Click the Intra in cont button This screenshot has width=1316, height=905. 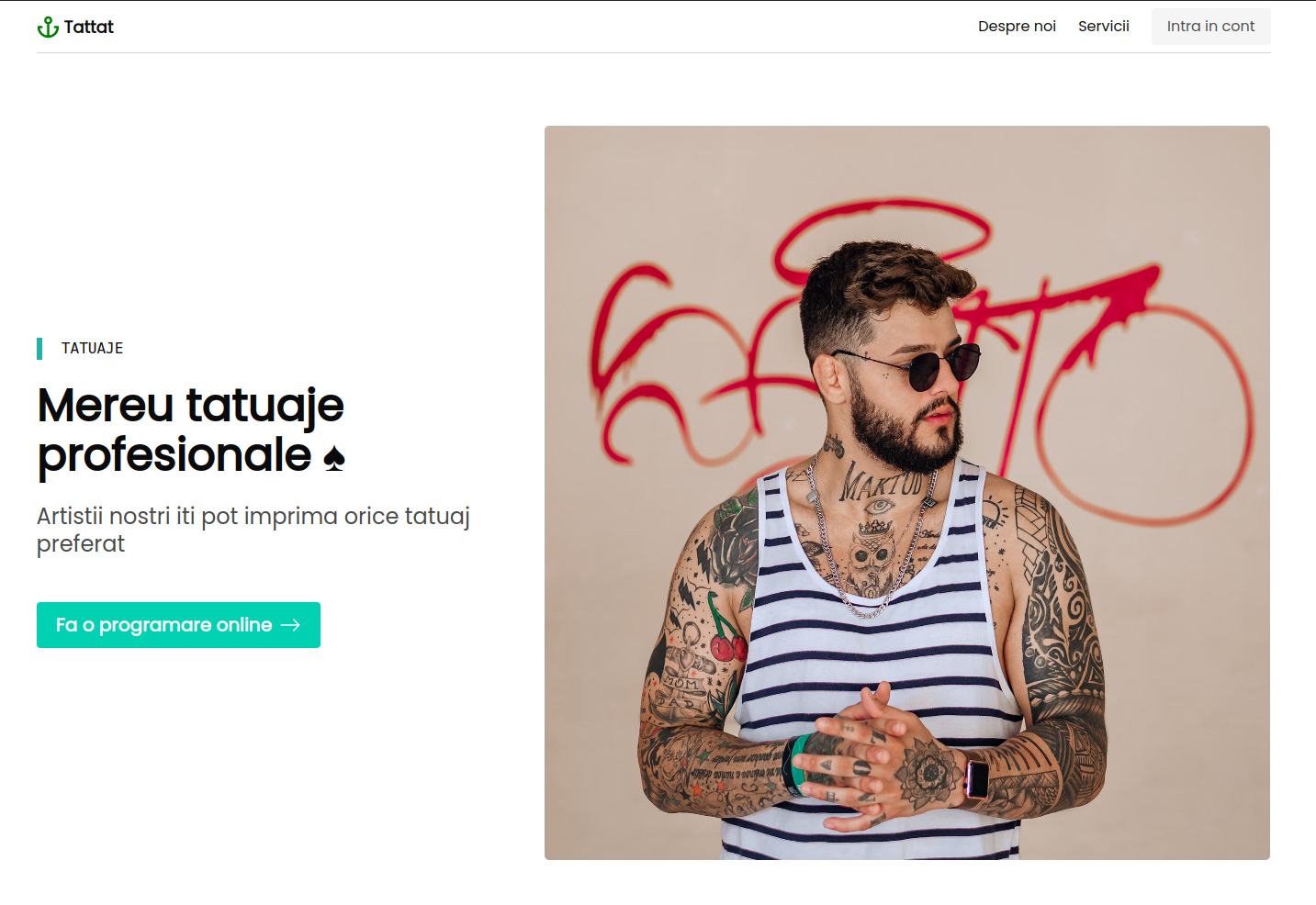click(1210, 27)
